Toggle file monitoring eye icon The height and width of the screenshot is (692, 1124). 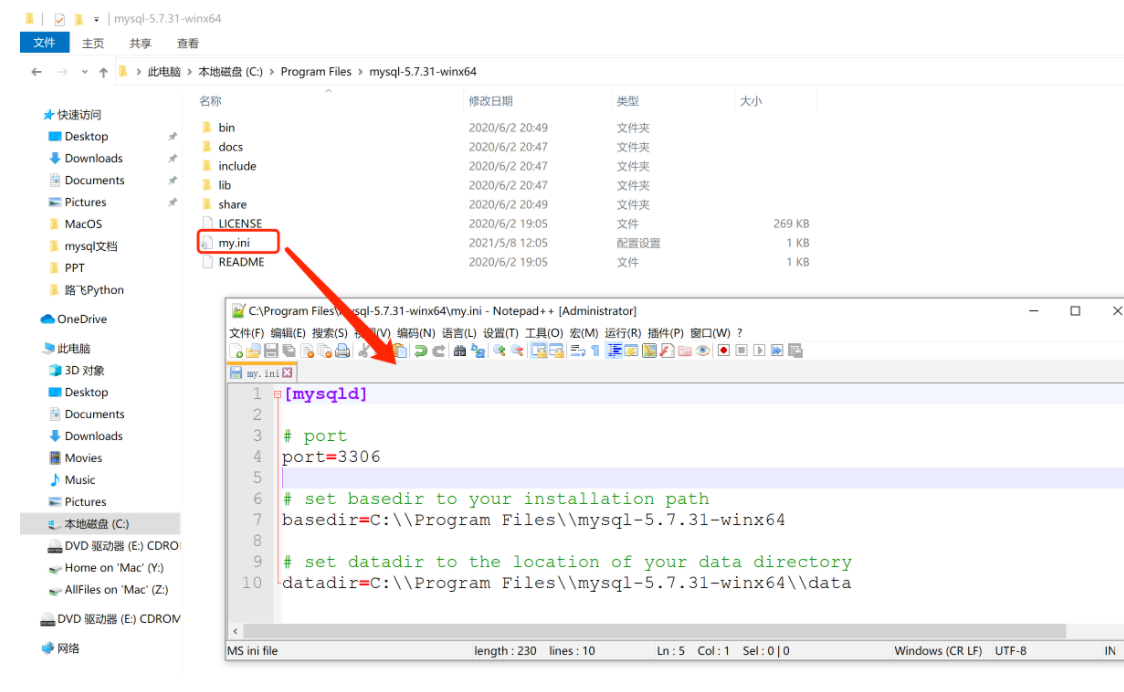pos(702,351)
